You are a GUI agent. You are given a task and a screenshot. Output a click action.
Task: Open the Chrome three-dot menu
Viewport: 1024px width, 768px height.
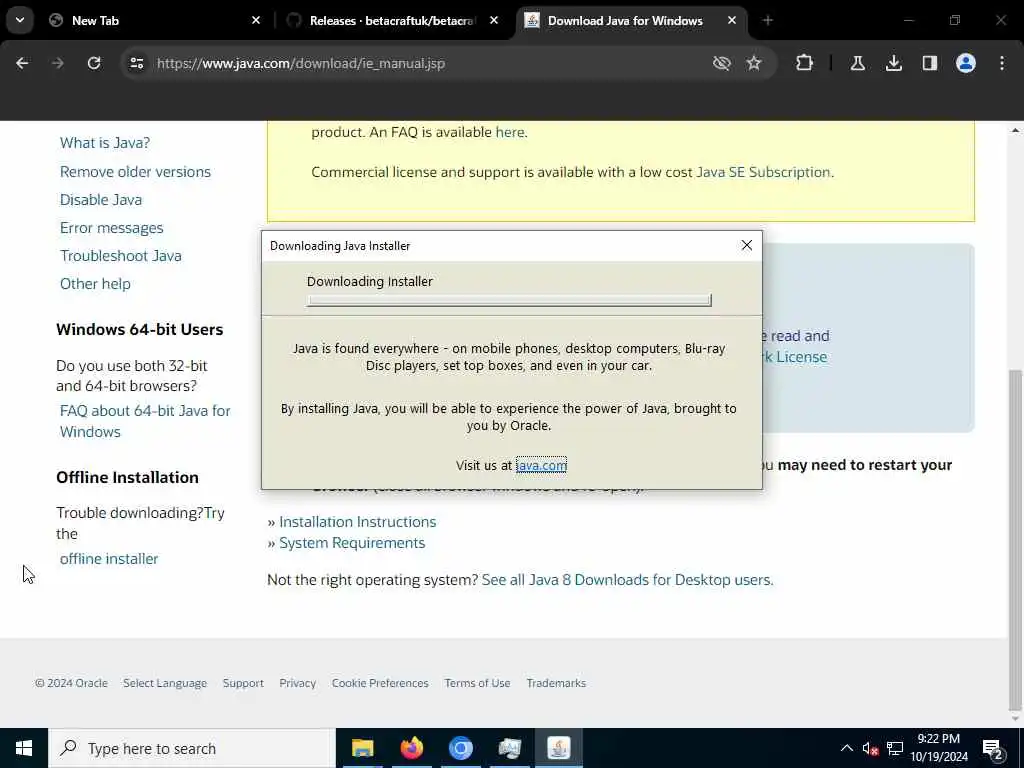click(x=1002, y=63)
